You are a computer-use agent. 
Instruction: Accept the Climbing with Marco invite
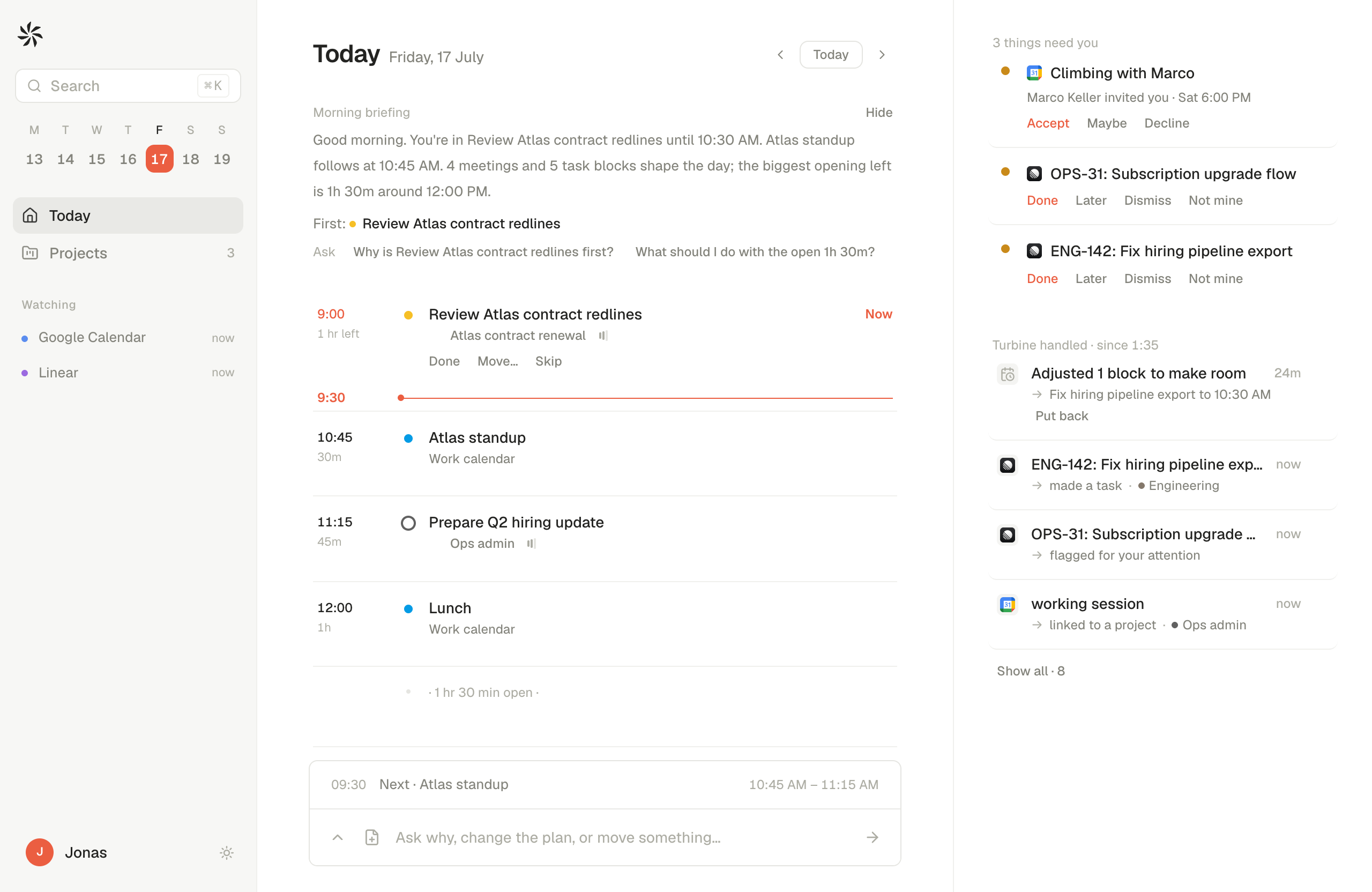point(1047,123)
